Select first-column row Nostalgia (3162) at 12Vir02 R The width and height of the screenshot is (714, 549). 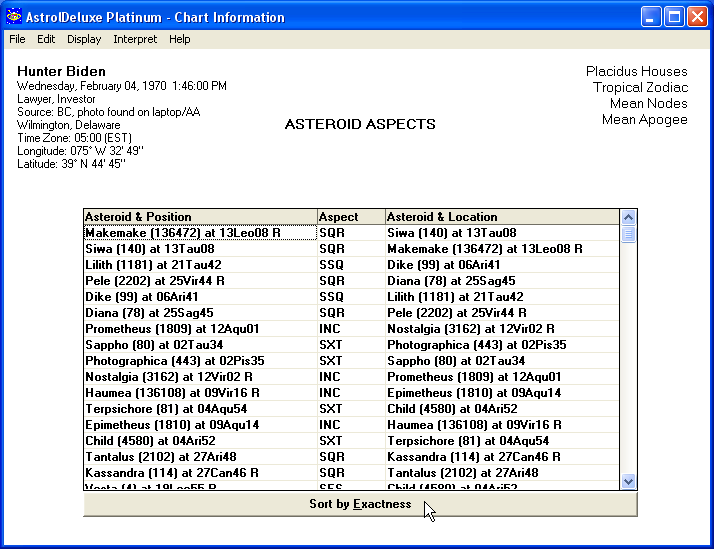(x=200, y=376)
